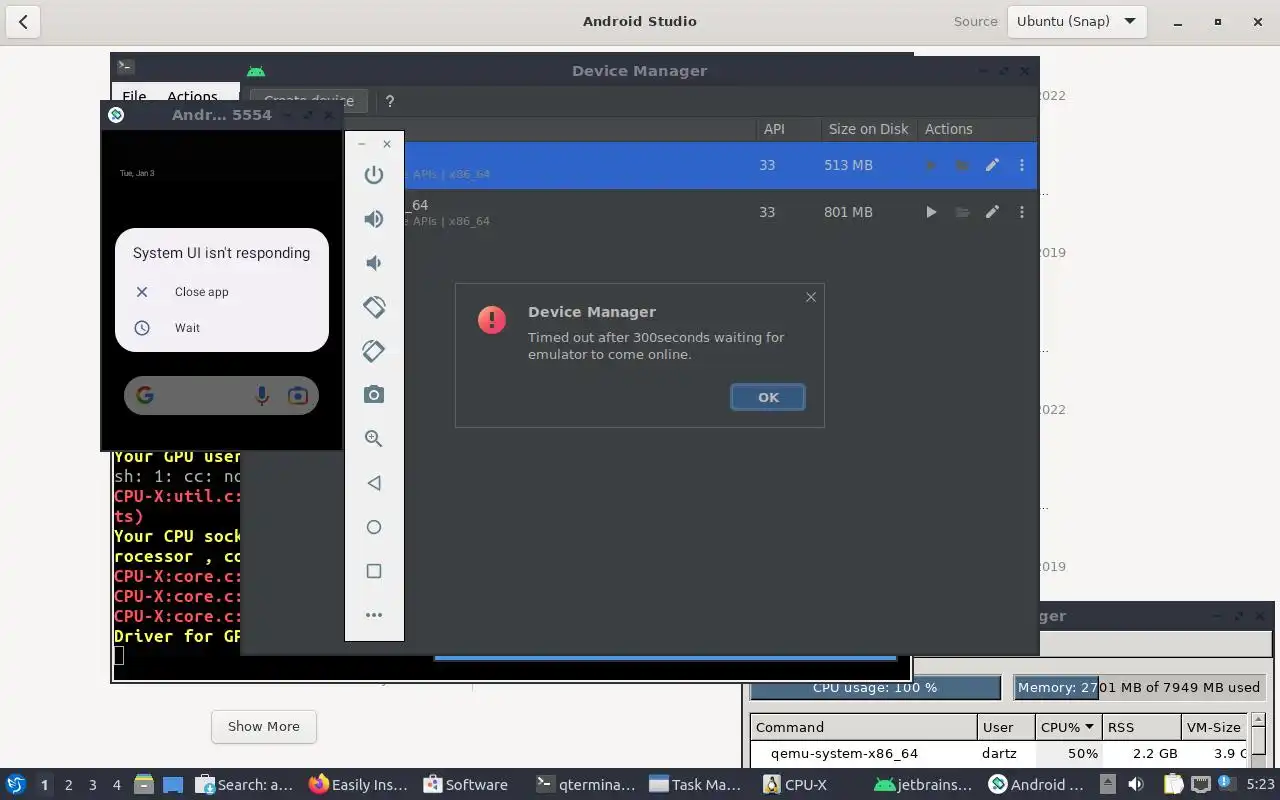Open folder icon of 801 MB device
Image resolution: width=1280 pixels, height=800 pixels.
click(962, 212)
